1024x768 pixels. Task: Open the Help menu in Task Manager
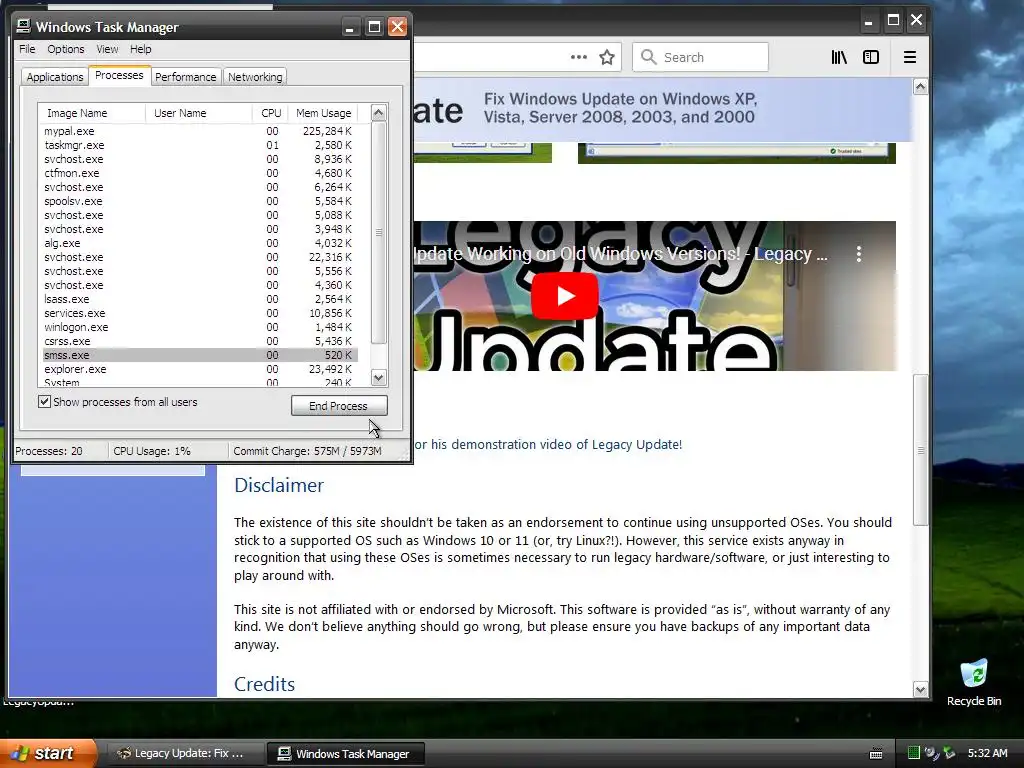[x=140, y=49]
